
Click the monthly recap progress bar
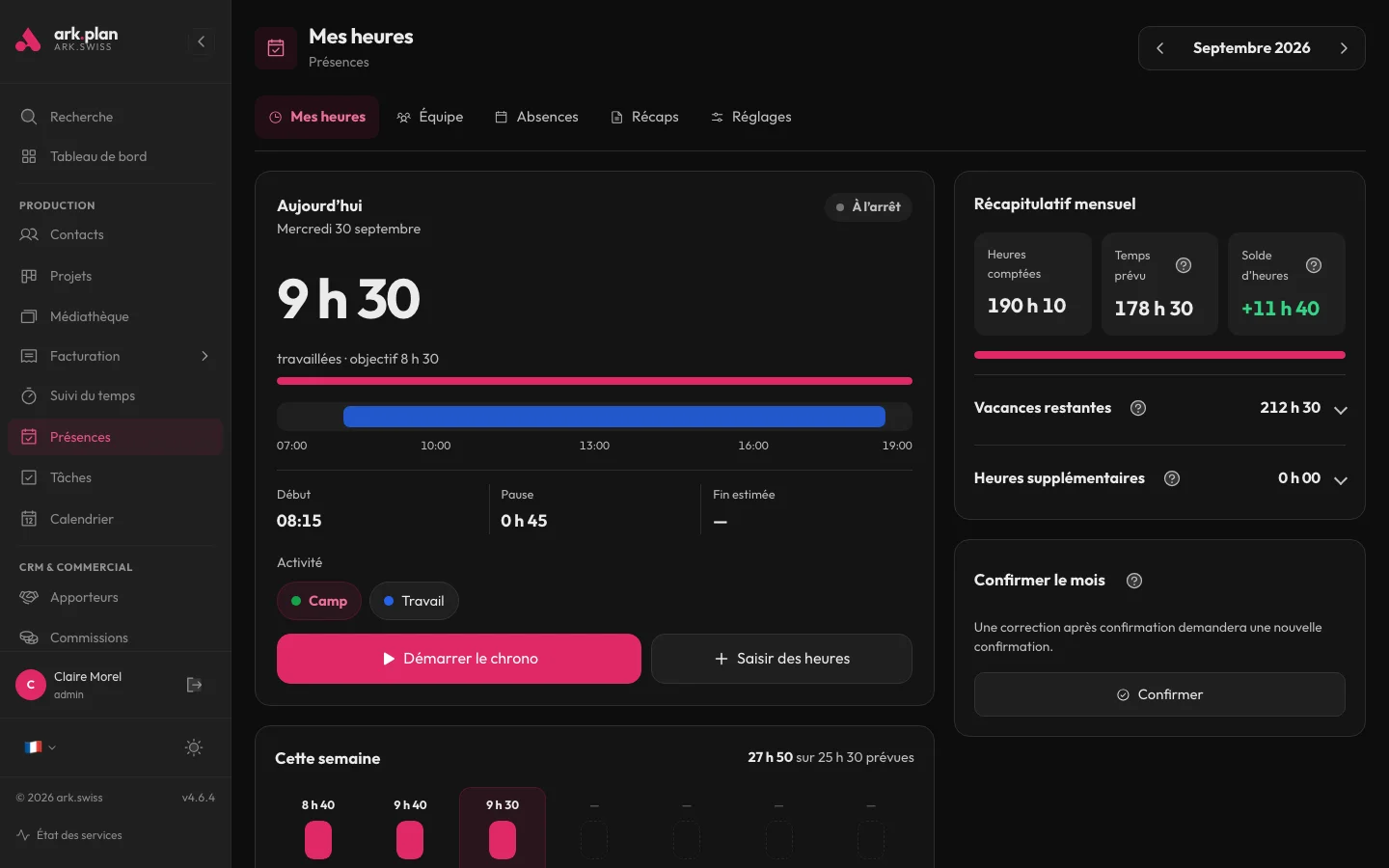point(1159,355)
